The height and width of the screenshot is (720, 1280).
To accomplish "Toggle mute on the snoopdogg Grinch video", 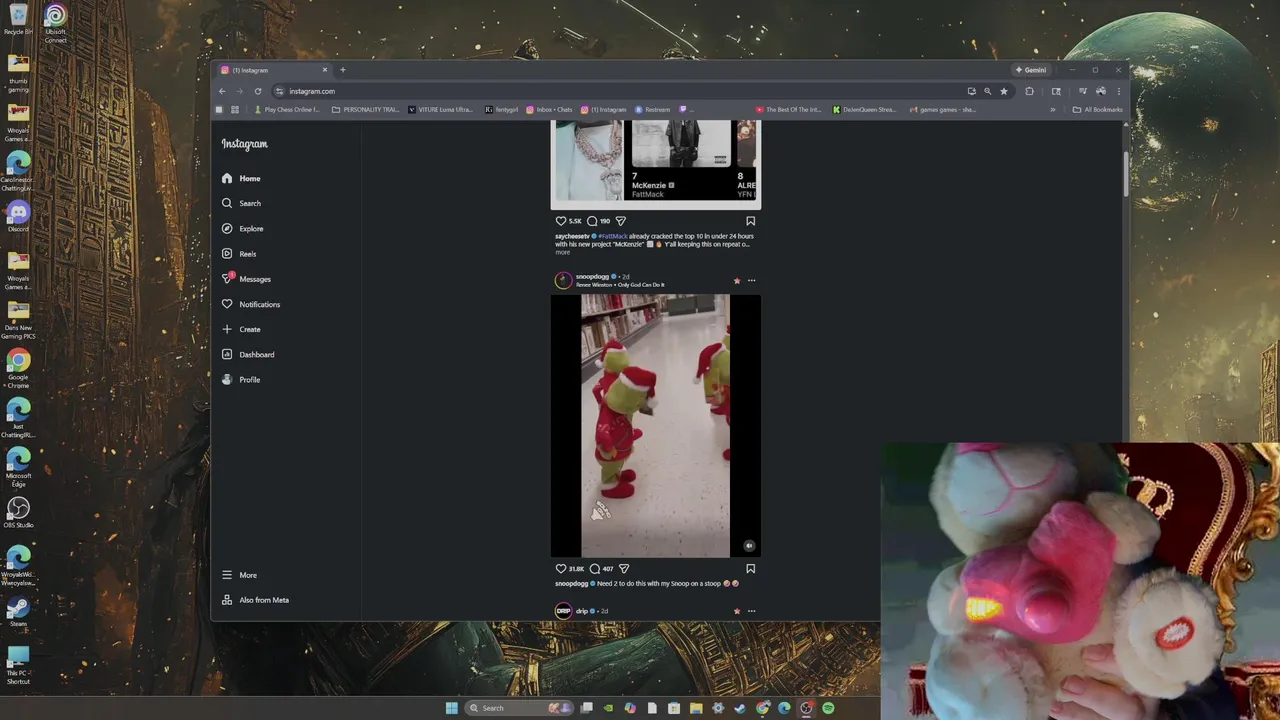I will [749, 546].
